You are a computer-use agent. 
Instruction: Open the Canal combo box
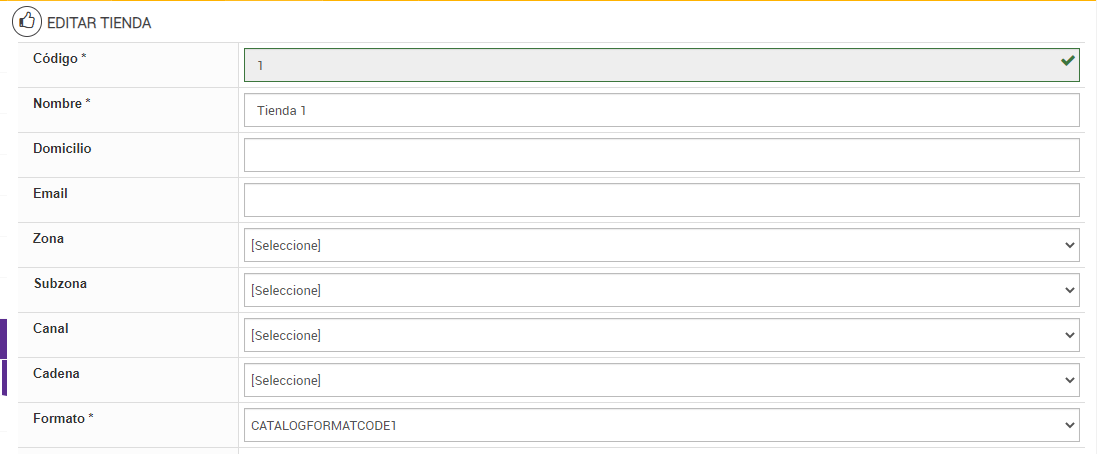pos(661,335)
